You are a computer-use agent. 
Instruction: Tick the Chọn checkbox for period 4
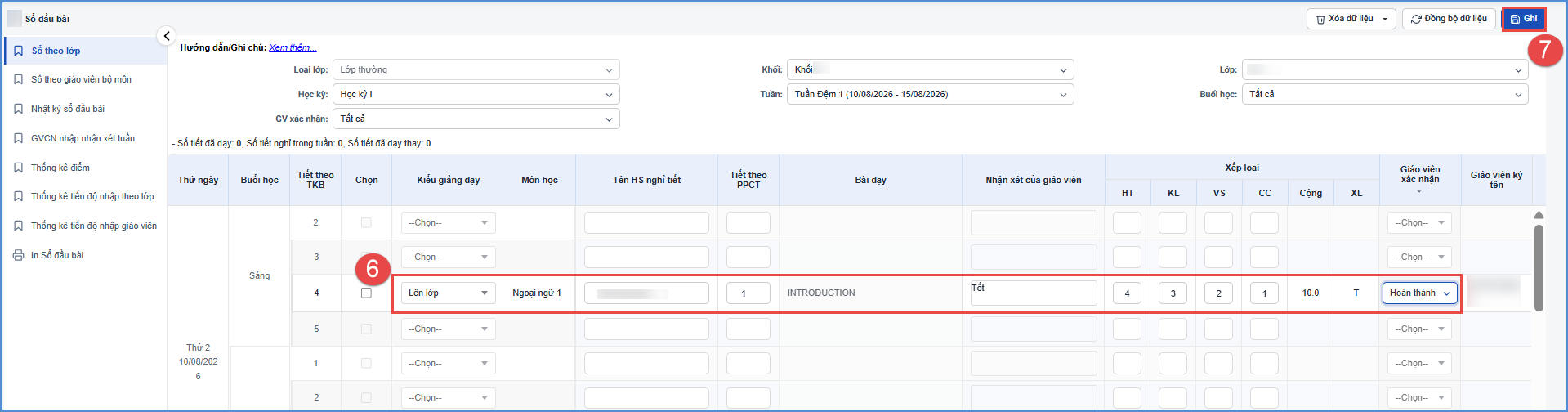pyautogui.click(x=366, y=293)
